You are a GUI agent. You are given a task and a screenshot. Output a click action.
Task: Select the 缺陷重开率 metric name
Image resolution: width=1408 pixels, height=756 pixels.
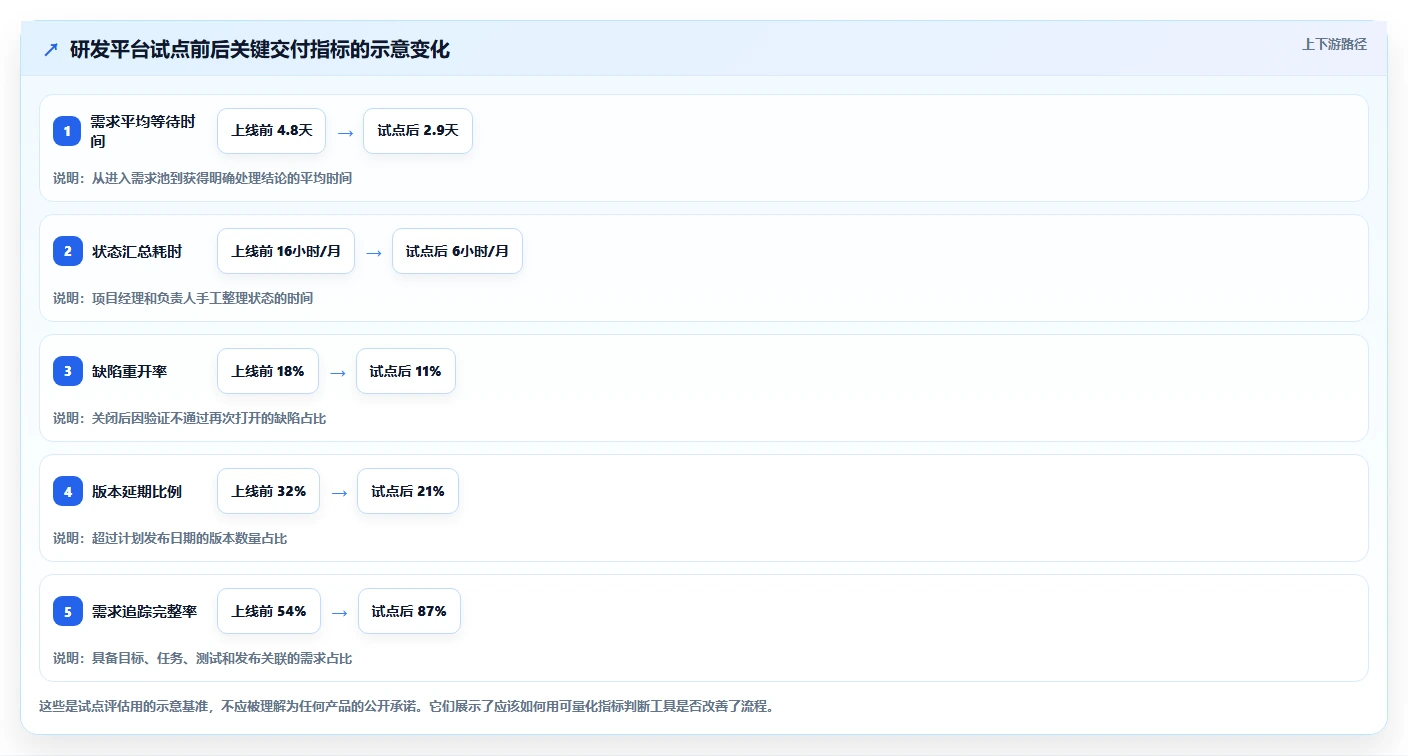[129, 371]
